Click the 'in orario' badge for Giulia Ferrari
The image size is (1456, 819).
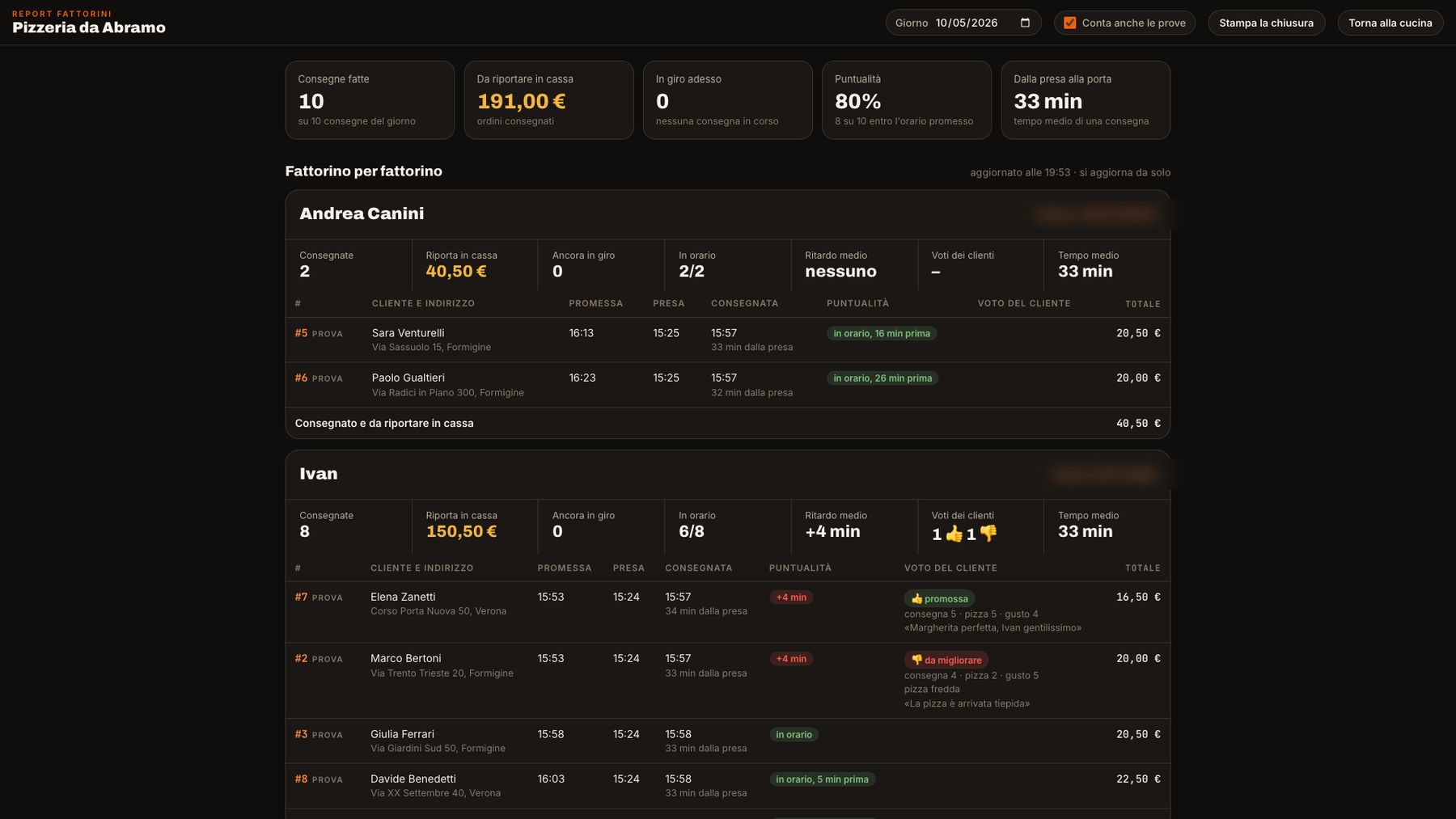coord(794,735)
